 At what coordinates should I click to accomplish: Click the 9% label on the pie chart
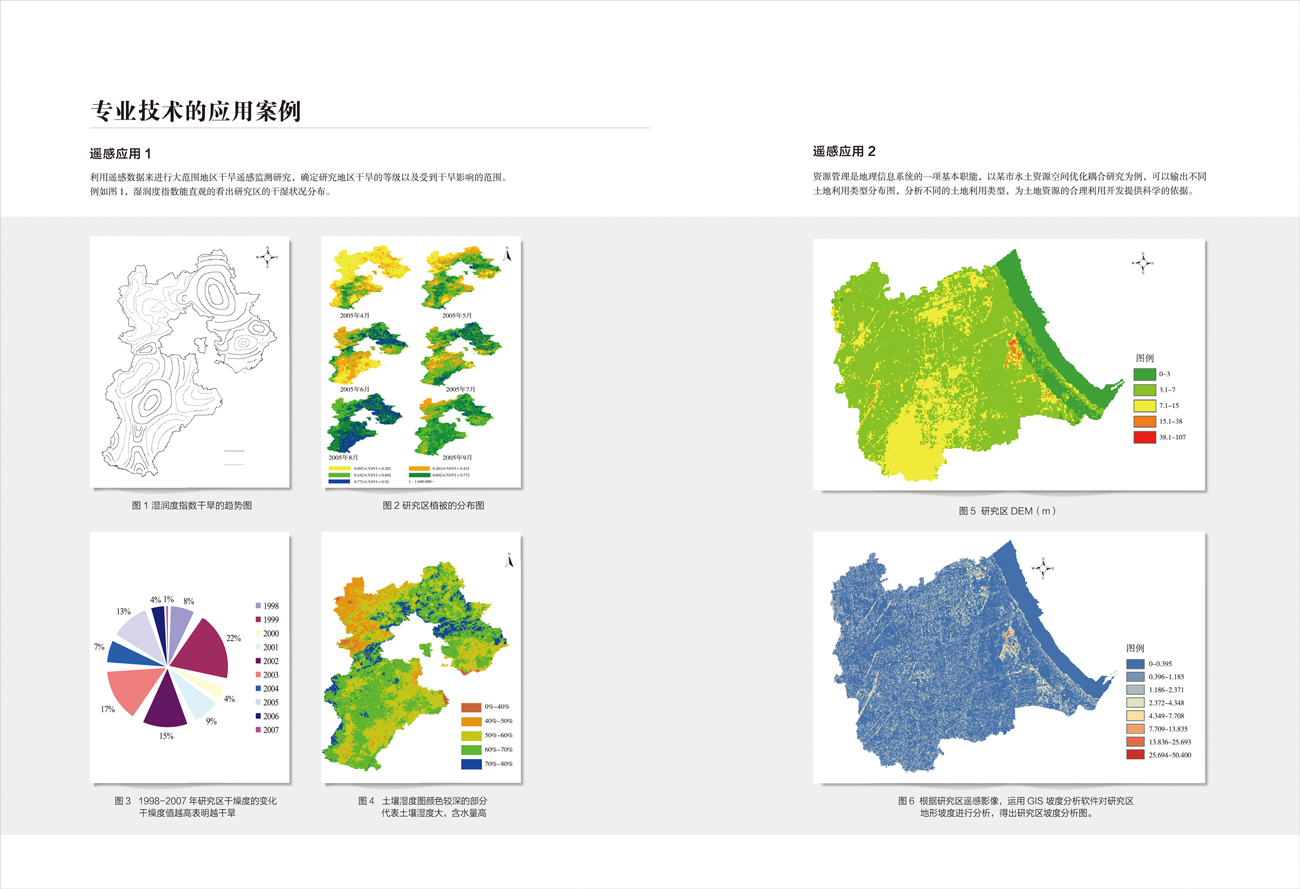(x=210, y=721)
